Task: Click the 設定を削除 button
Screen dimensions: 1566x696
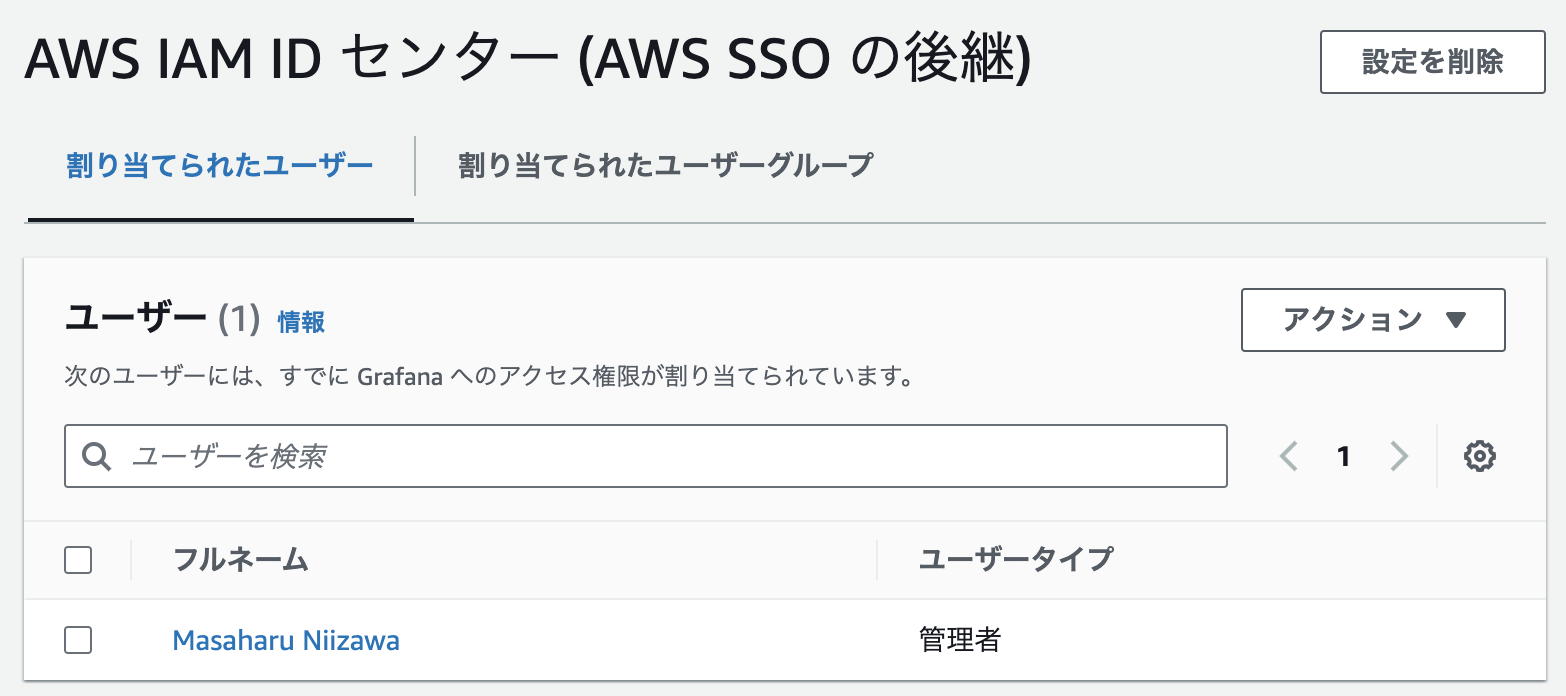Action: pos(1432,62)
